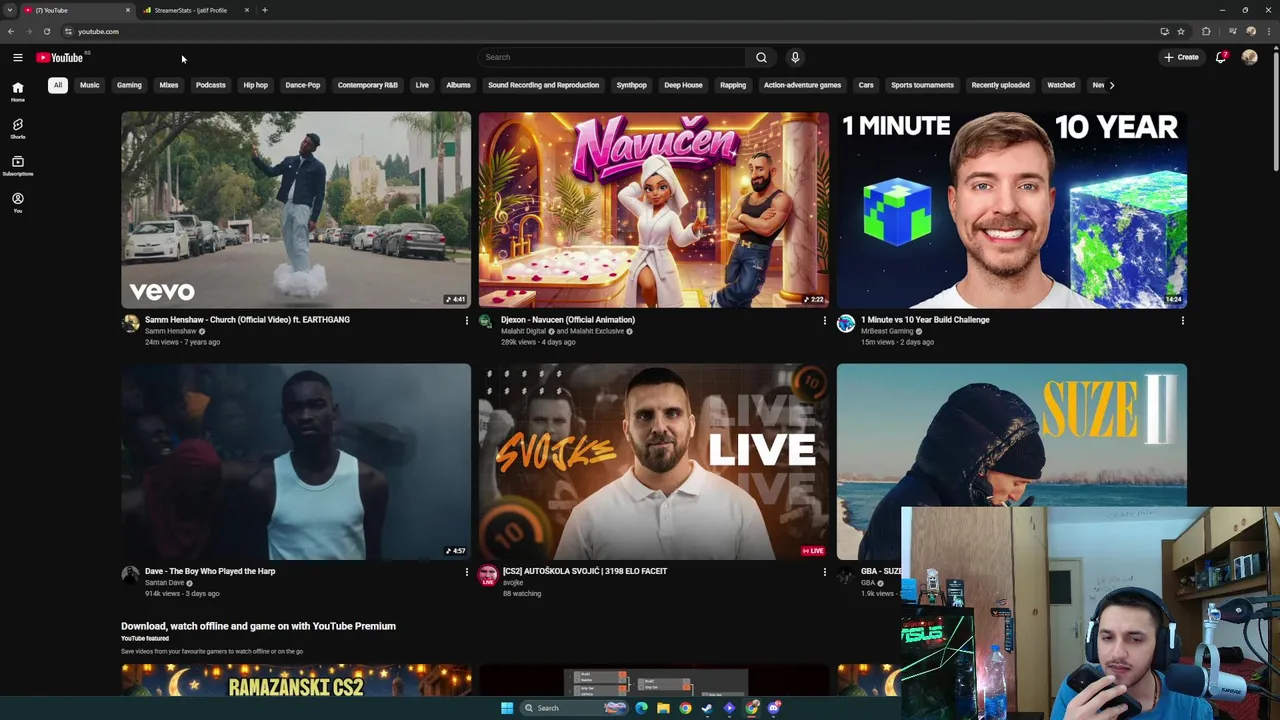
Task: Select the Live chip
Action: (422, 85)
